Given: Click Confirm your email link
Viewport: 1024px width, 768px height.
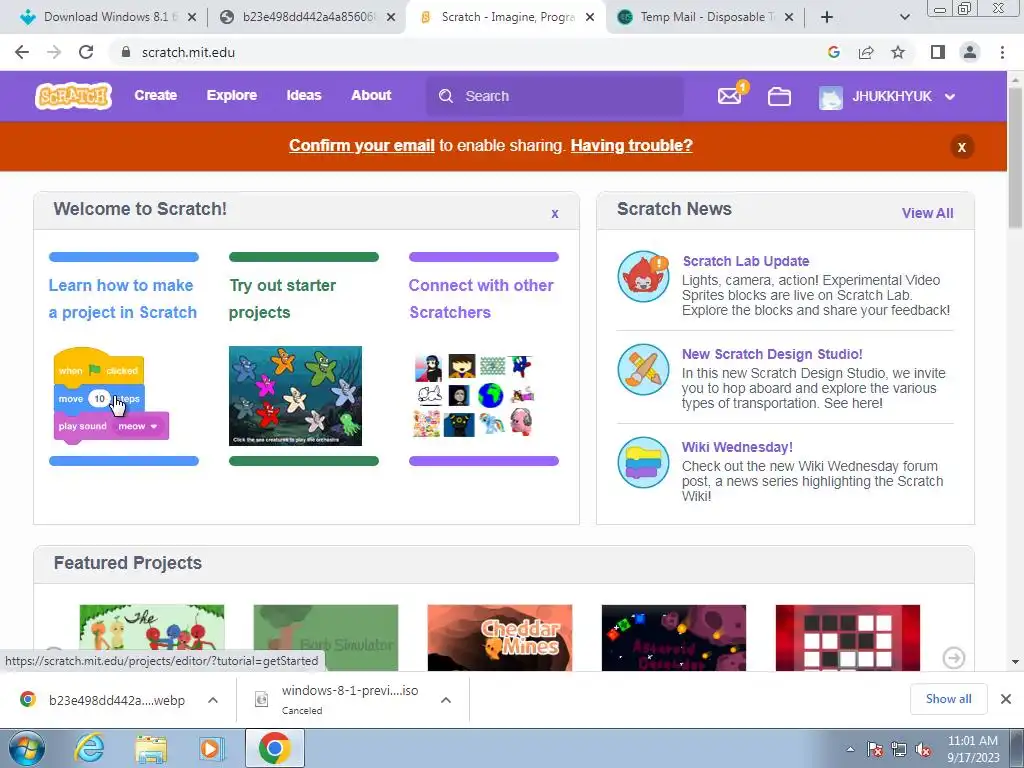Looking at the screenshot, I should [362, 146].
